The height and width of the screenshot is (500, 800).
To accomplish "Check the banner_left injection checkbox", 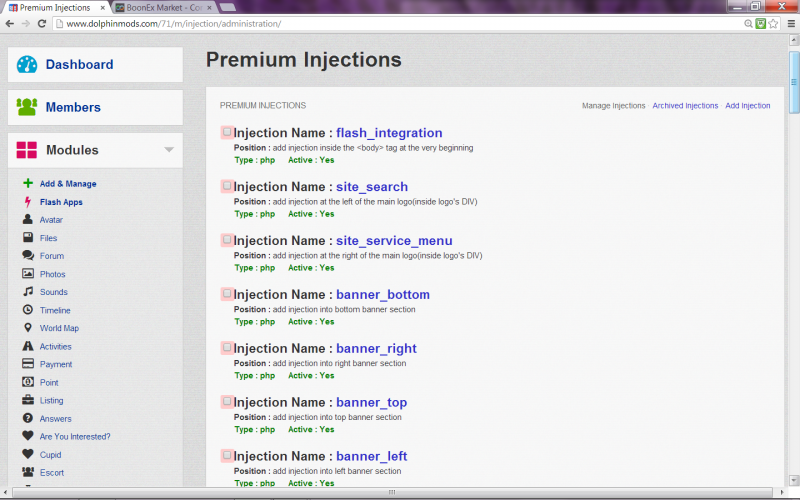I will [x=227, y=455].
